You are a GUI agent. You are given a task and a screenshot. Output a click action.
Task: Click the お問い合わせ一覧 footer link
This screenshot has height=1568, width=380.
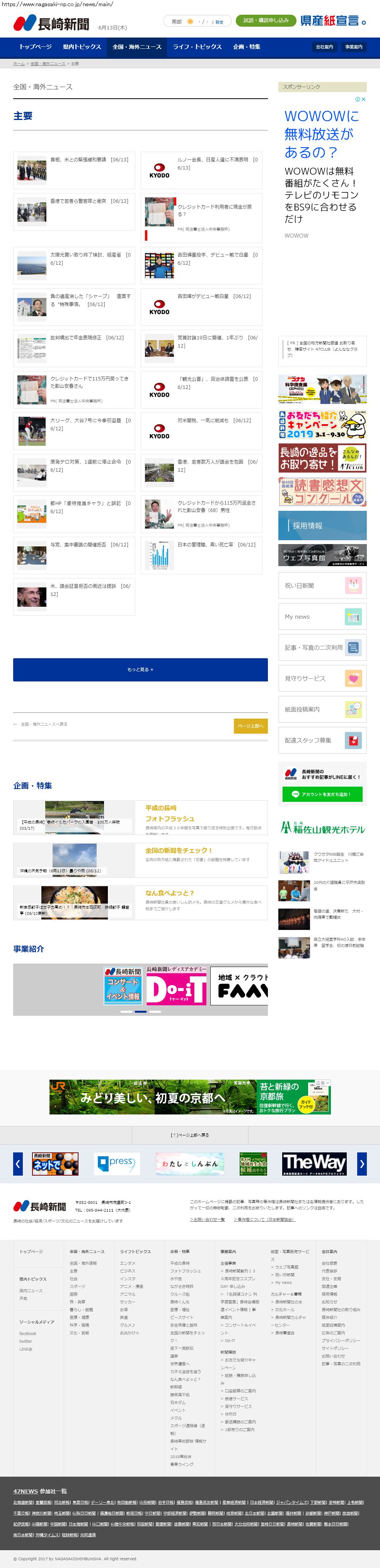point(207,1219)
